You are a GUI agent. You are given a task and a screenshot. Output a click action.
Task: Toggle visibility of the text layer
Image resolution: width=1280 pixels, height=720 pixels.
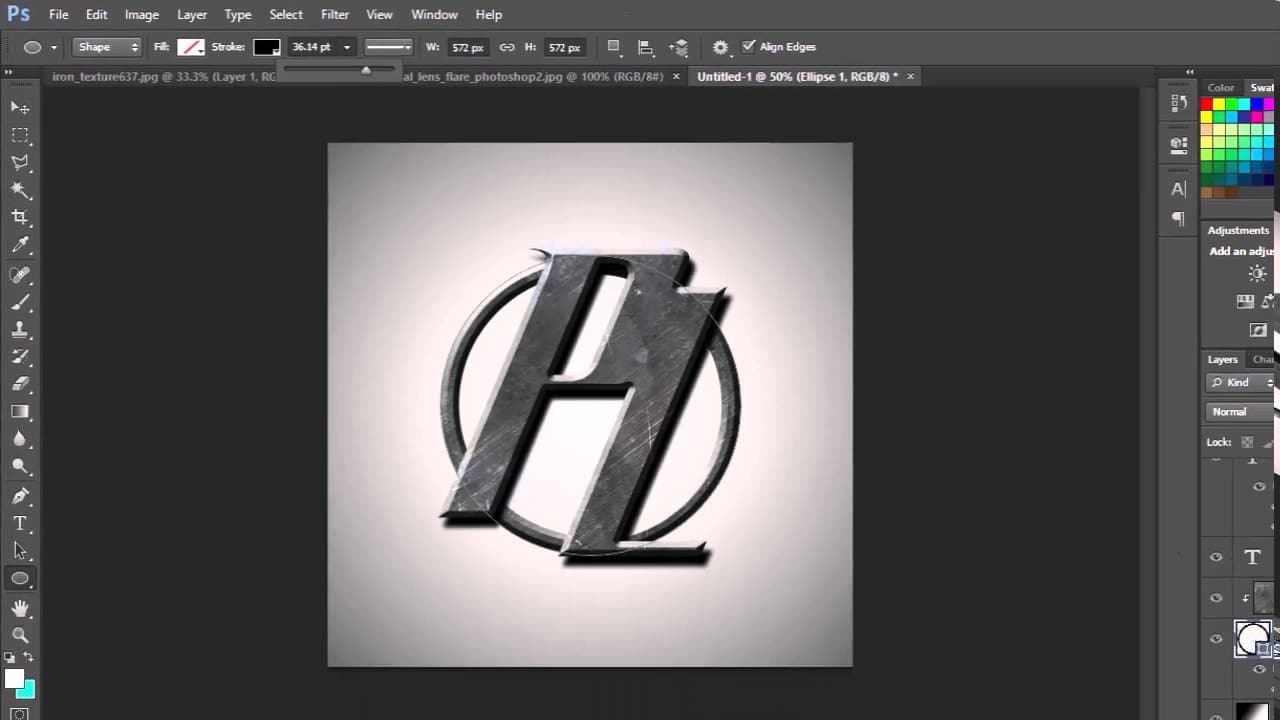pyautogui.click(x=1216, y=557)
